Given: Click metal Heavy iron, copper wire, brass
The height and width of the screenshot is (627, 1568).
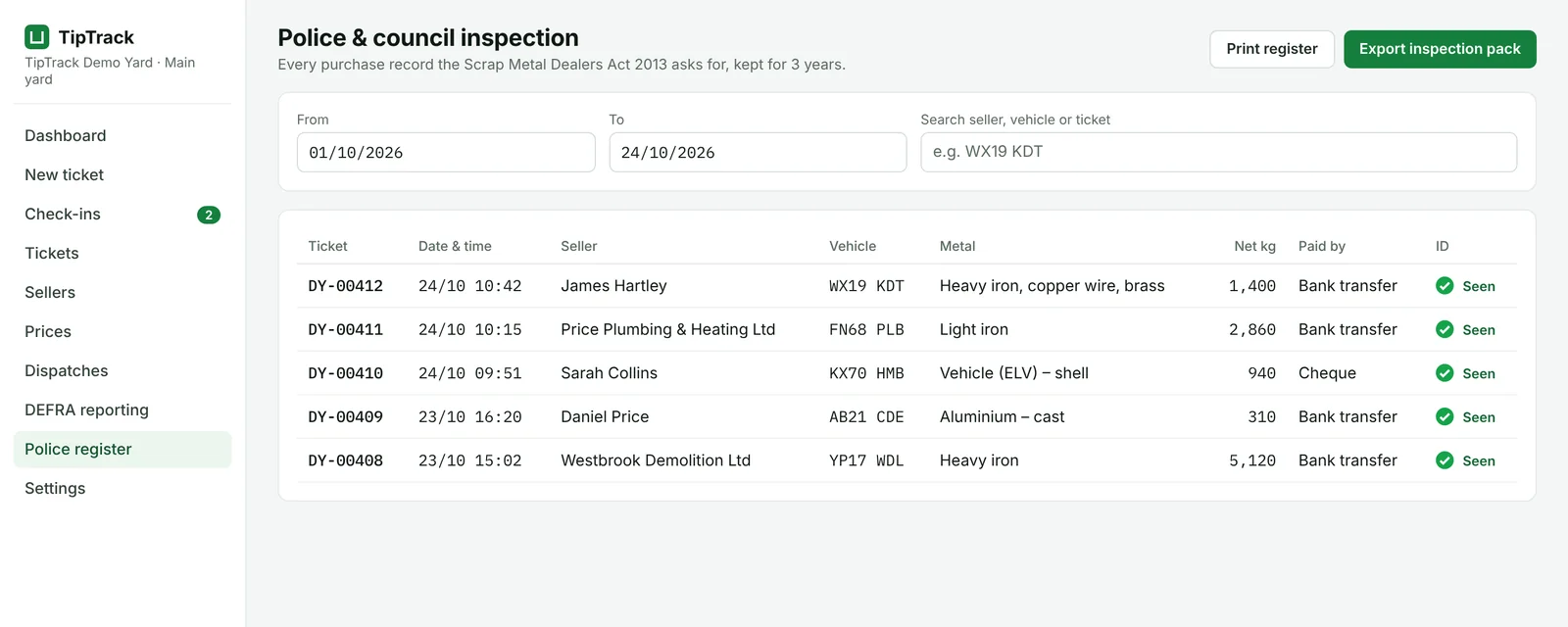Looking at the screenshot, I should [x=1053, y=286].
